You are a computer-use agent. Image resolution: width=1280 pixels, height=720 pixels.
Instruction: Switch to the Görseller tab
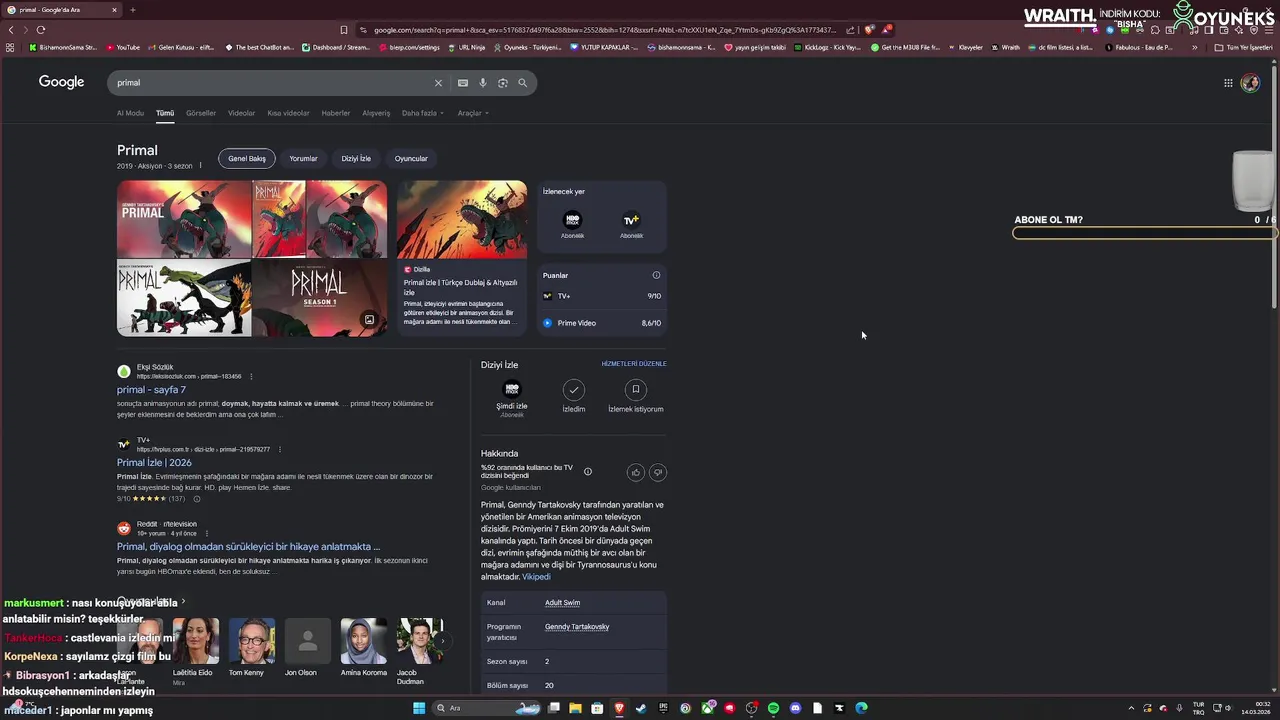(x=201, y=113)
